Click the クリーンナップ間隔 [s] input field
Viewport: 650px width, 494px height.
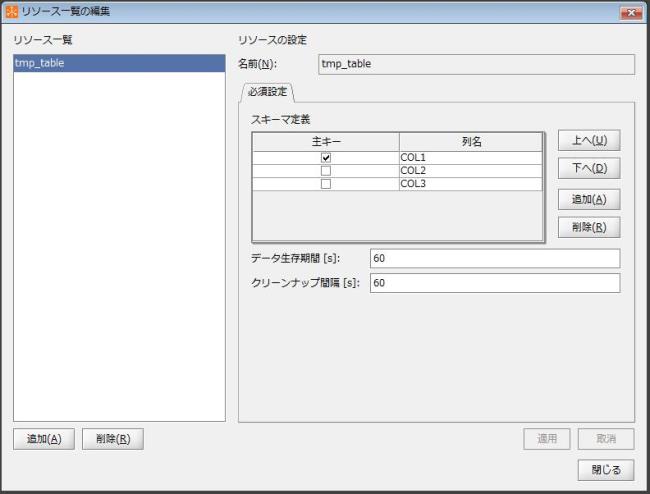click(494, 283)
